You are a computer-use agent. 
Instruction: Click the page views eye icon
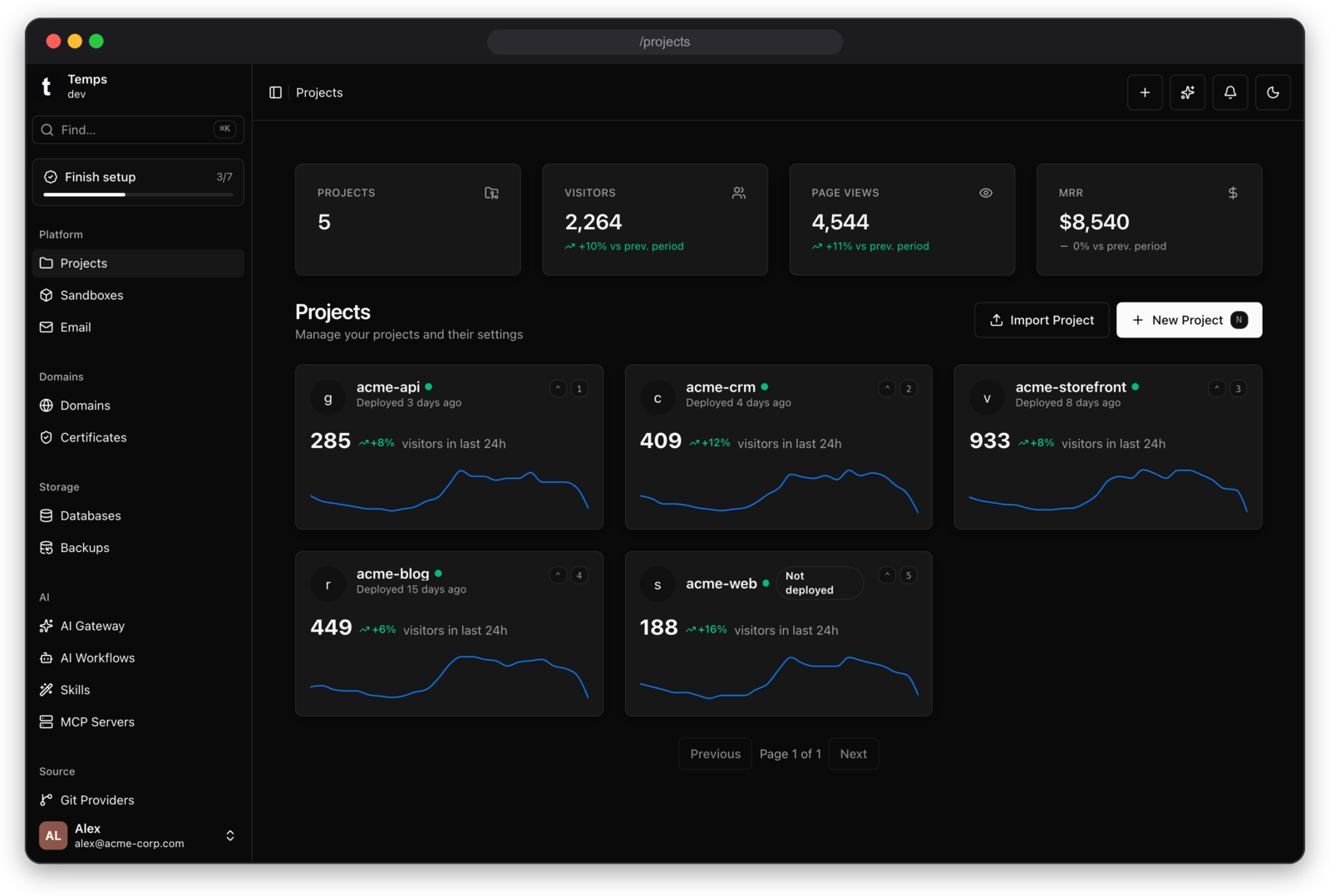click(986, 193)
